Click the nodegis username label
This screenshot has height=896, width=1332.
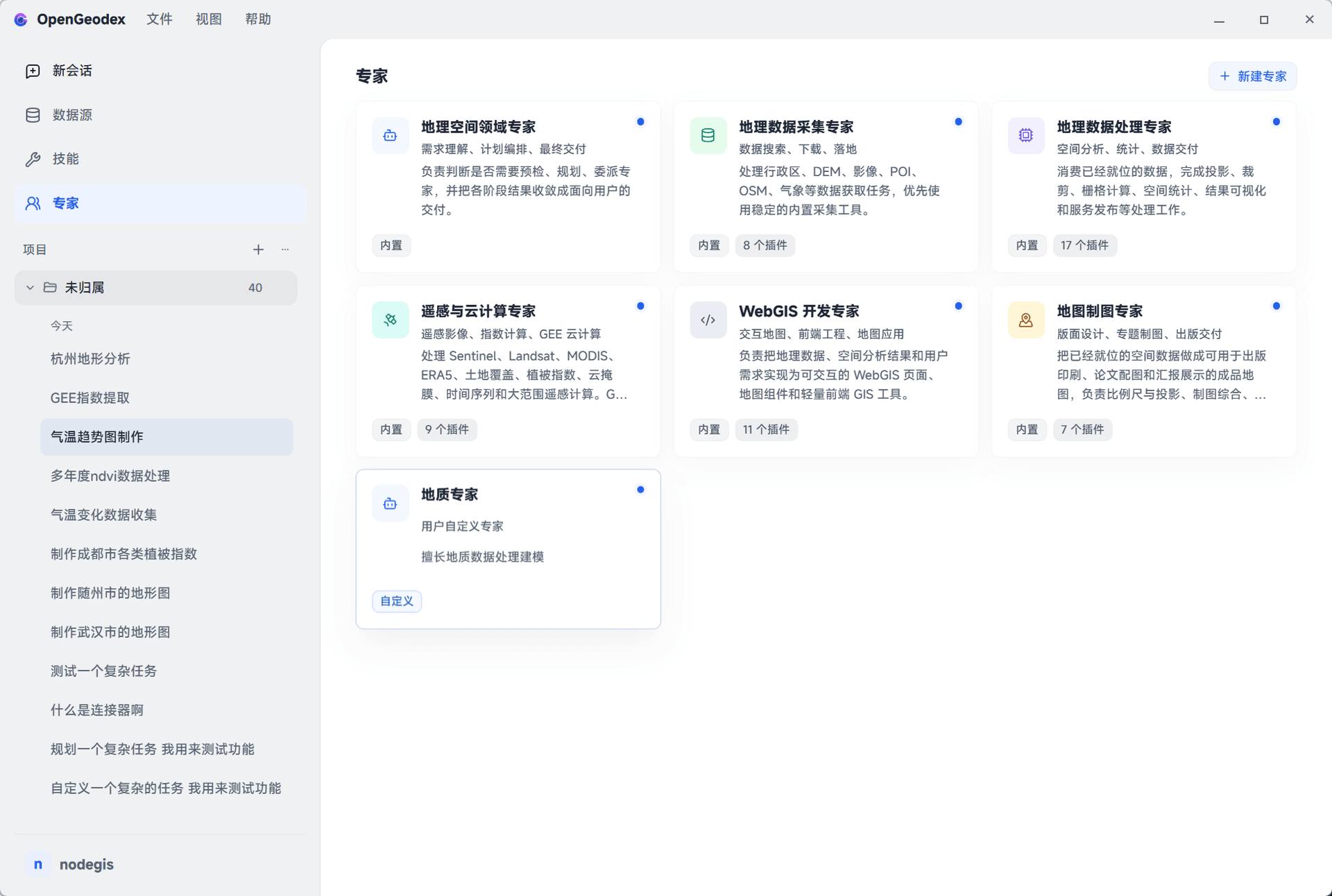coord(87,864)
